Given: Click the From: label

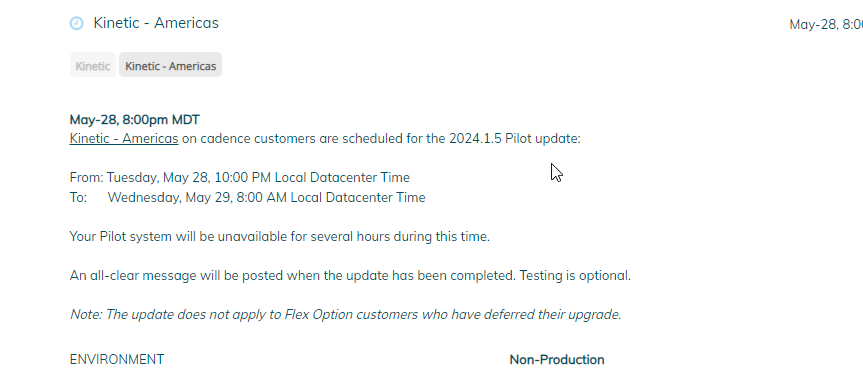Looking at the screenshot, I should coord(86,178).
